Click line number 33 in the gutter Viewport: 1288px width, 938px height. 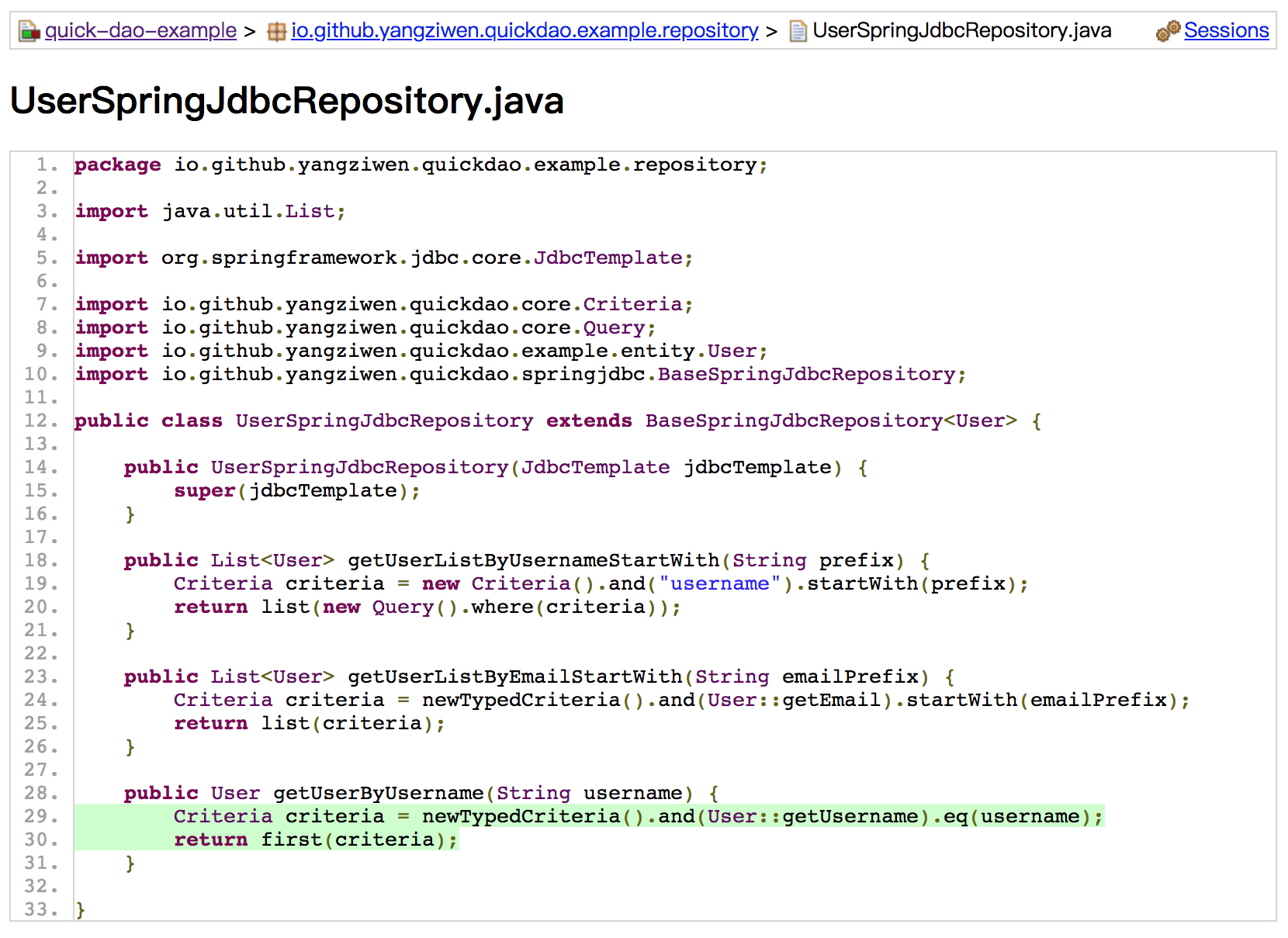pyautogui.click(x=41, y=910)
